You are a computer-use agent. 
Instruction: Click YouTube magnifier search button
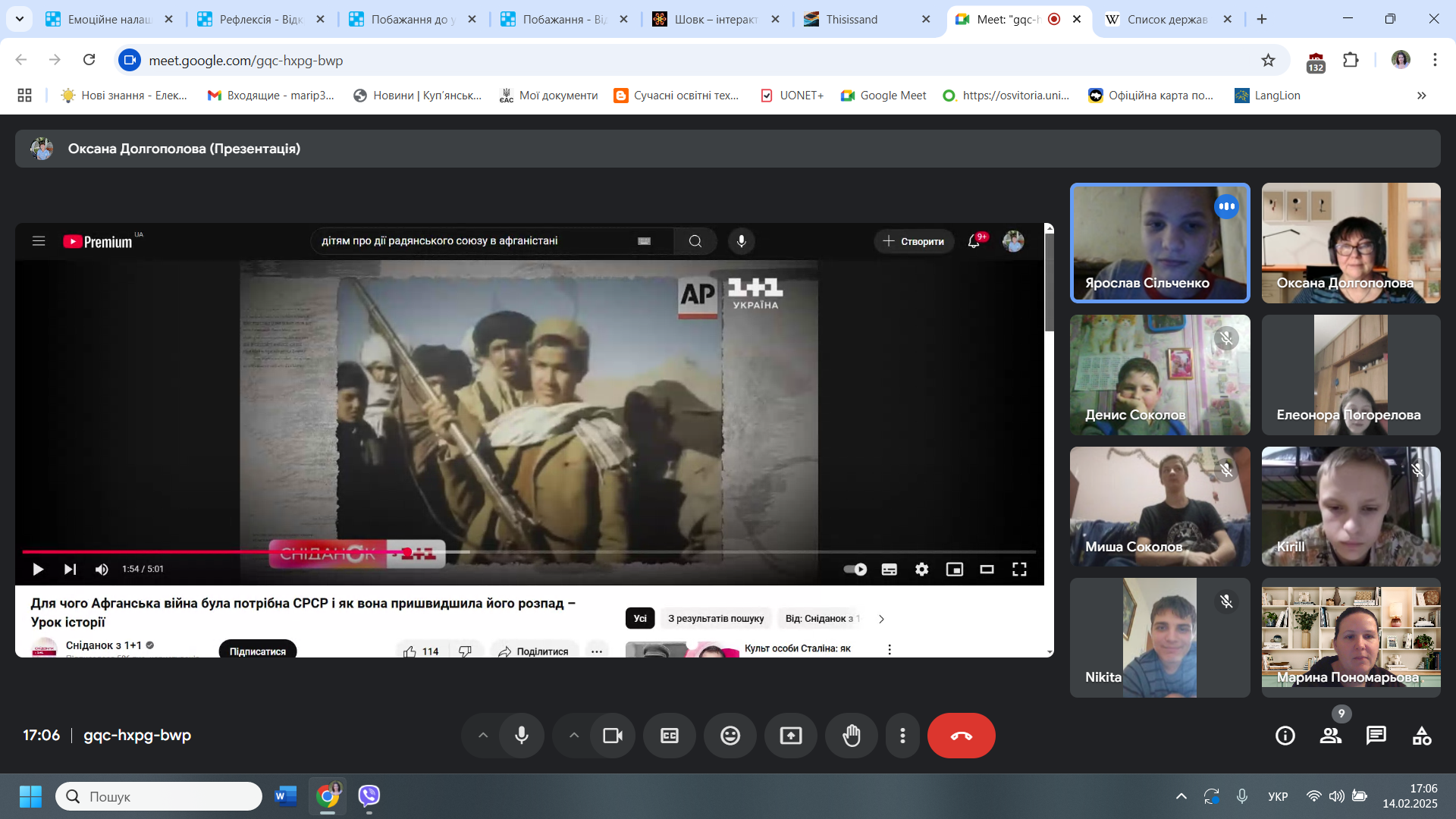[x=695, y=241]
